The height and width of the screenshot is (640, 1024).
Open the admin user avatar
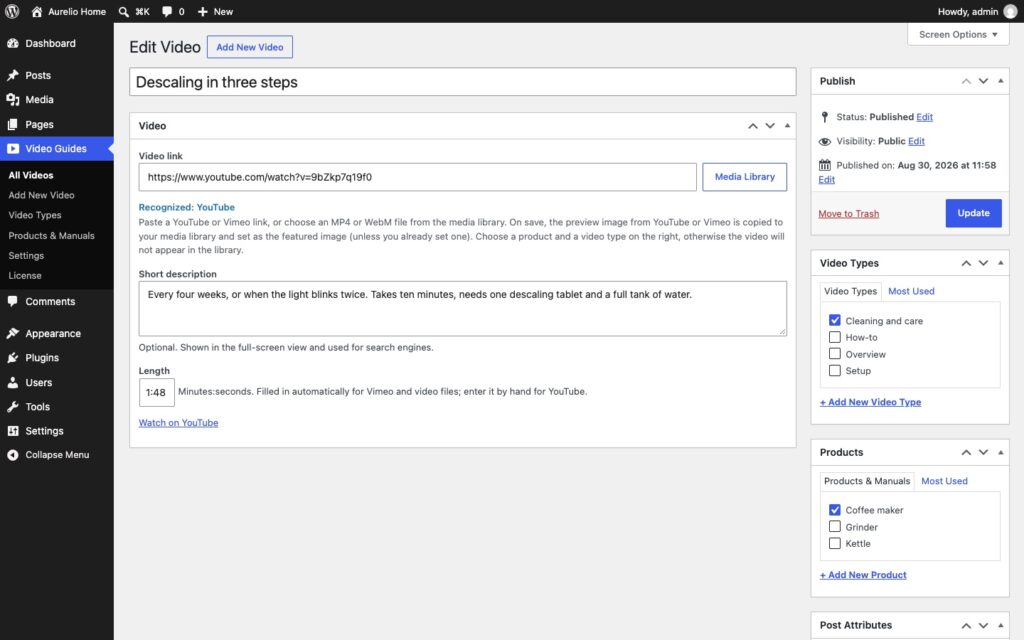coord(1010,12)
